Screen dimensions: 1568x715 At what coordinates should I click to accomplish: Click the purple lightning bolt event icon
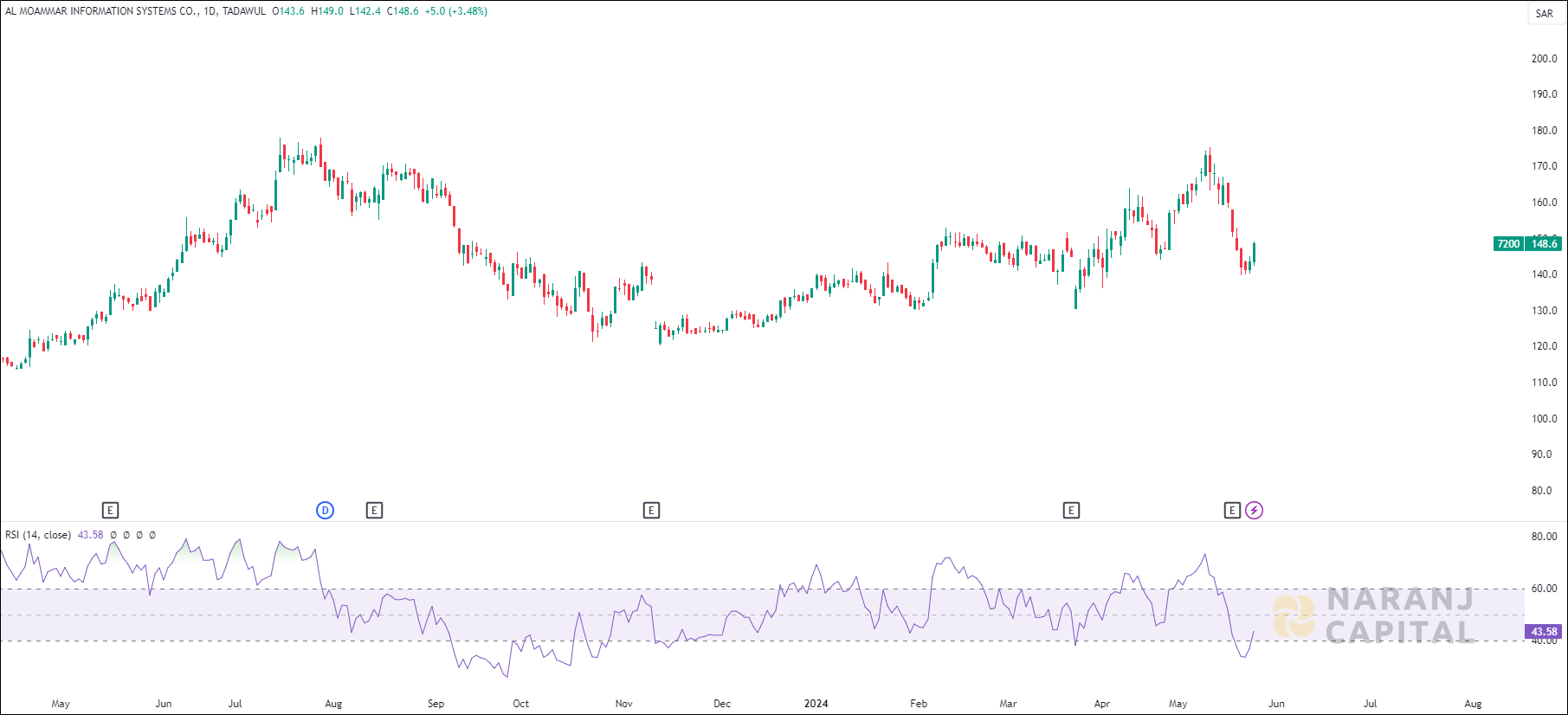pos(1254,511)
